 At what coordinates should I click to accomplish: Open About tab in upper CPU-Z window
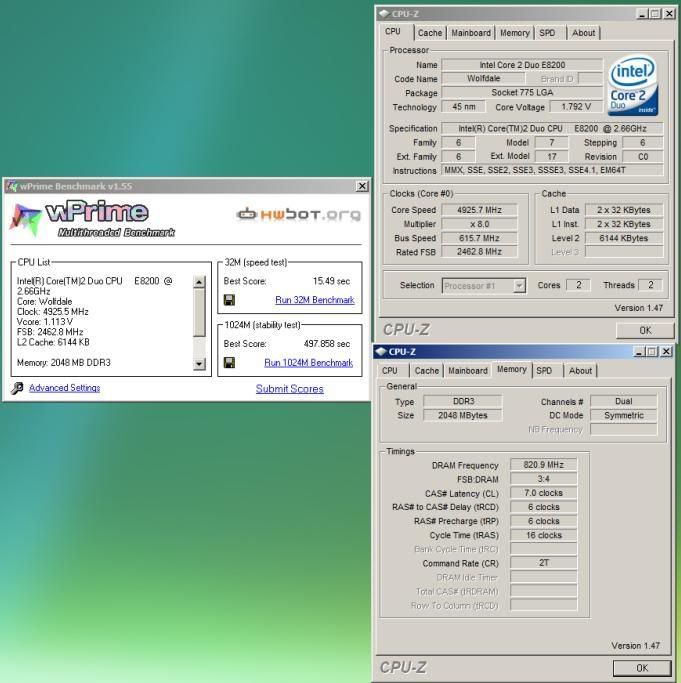pos(583,33)
